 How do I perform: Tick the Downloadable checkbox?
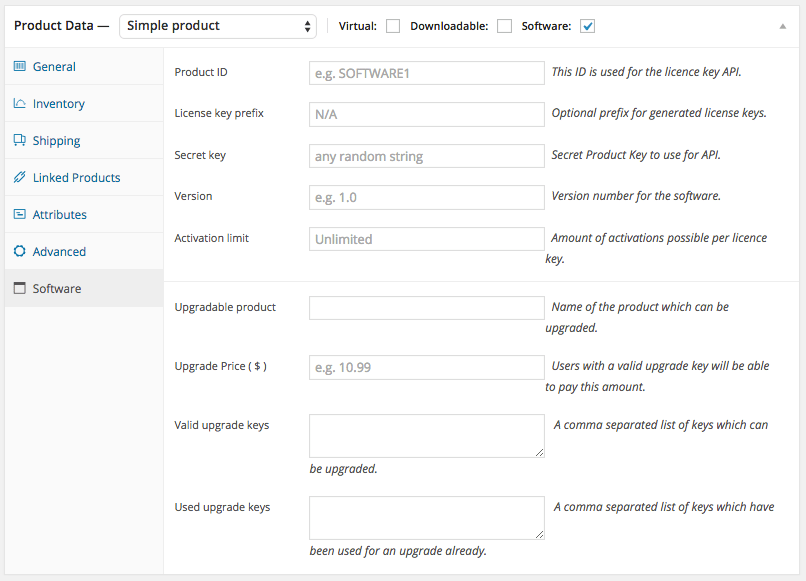(x=505, y=26)
